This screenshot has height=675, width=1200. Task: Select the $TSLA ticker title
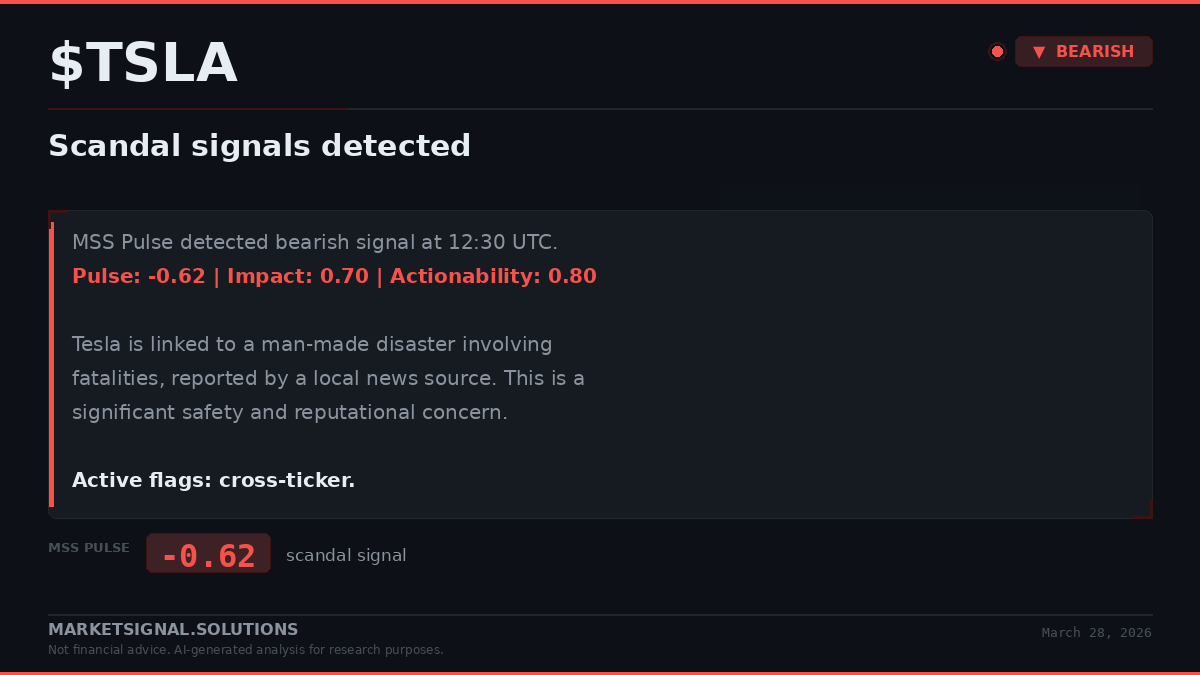tap(143, 64)
